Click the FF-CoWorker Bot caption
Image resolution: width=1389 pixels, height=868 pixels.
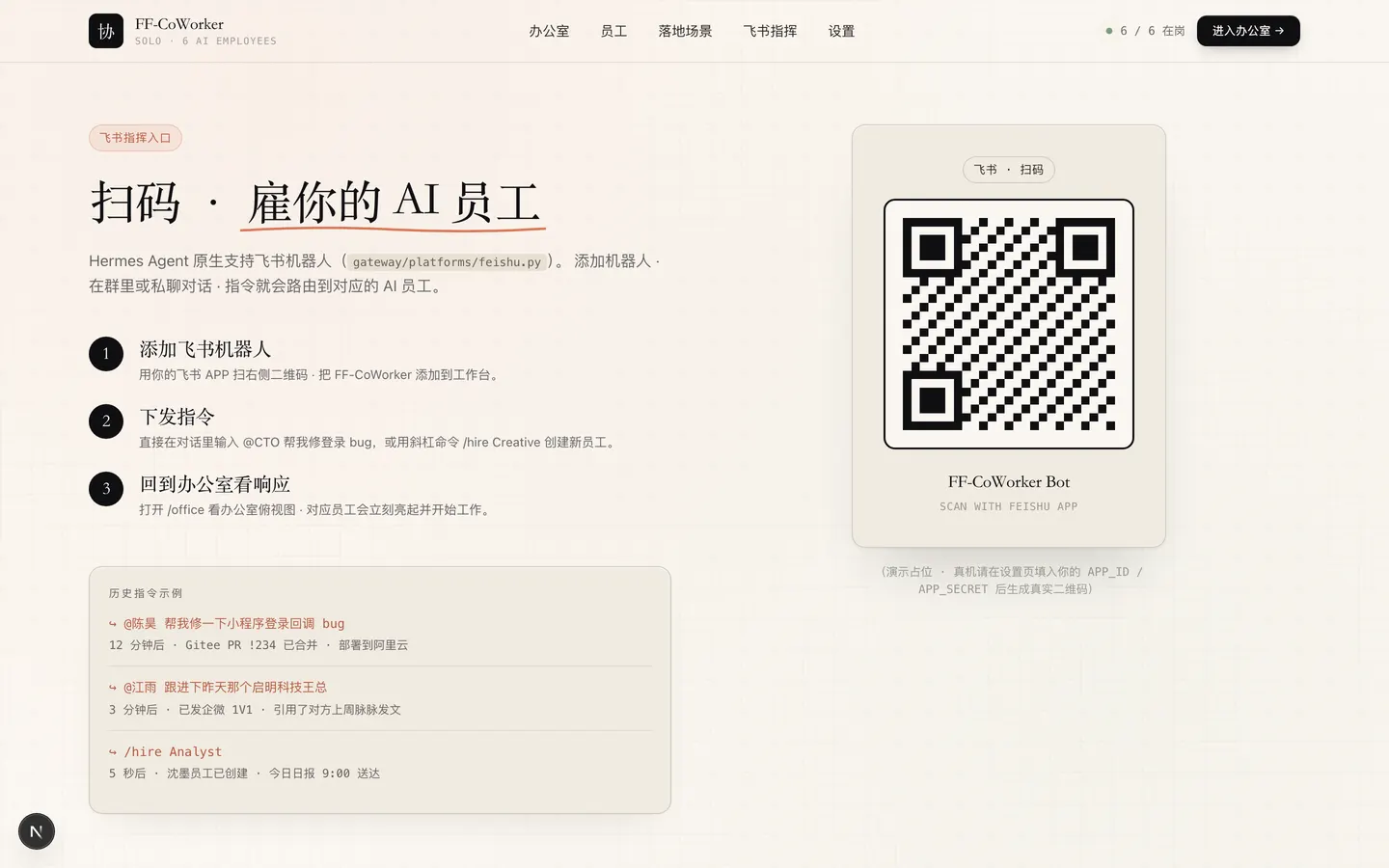pos(1009,481)
